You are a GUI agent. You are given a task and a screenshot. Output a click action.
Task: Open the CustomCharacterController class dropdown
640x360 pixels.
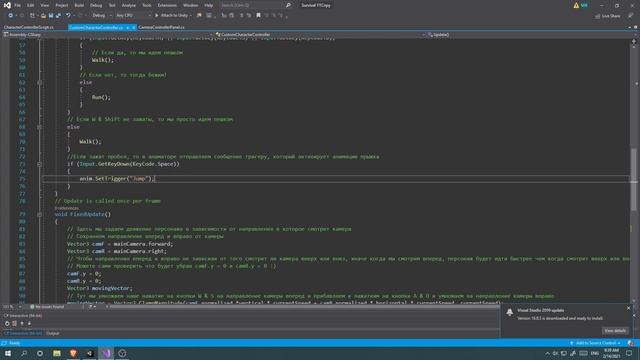(320, 35)
